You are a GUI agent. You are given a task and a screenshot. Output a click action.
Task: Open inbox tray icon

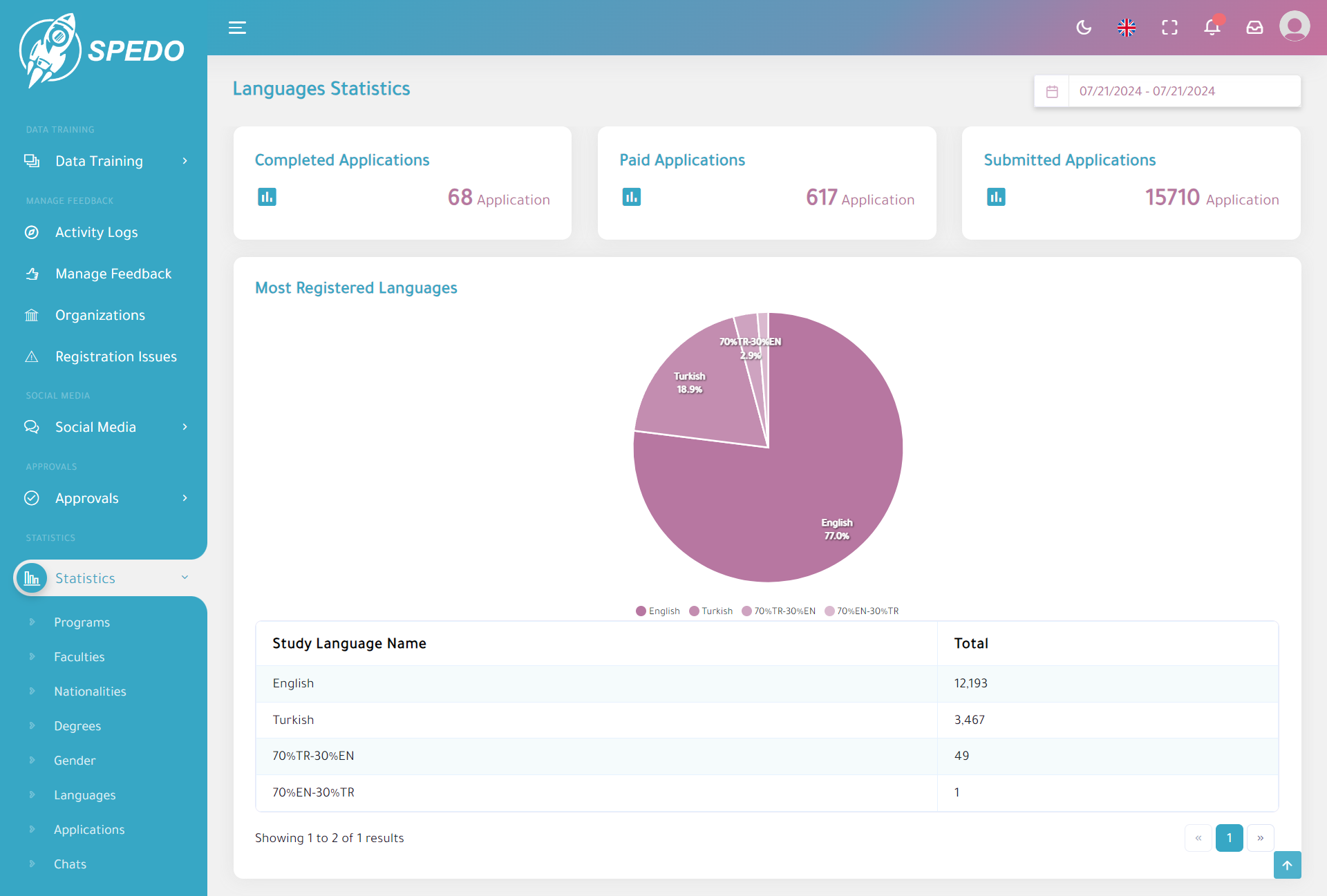[1254, 28]
